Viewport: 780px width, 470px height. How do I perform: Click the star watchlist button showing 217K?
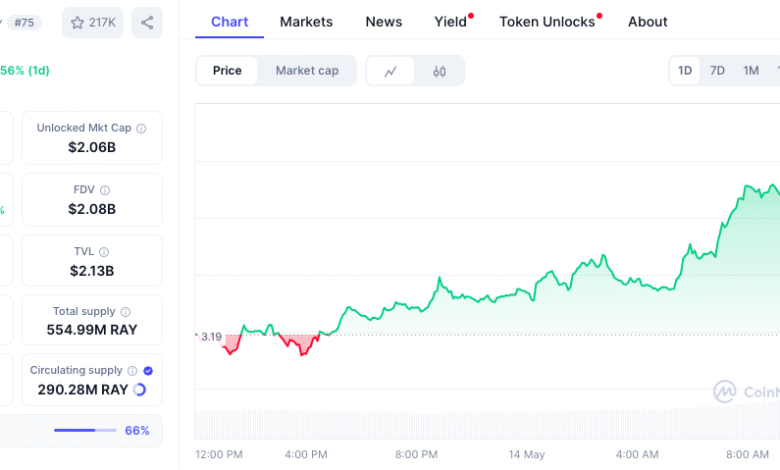[x=92, y=22]
